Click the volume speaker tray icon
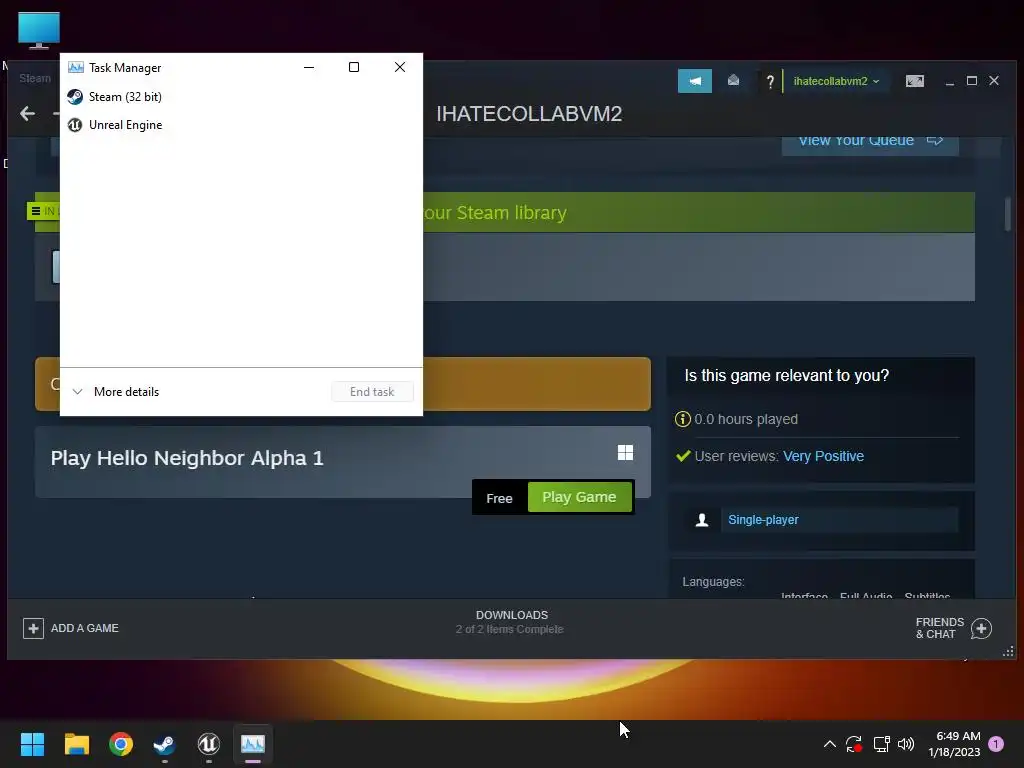Image resolution: width=1024 pixels, height=768 pixels. coord(906,744)
